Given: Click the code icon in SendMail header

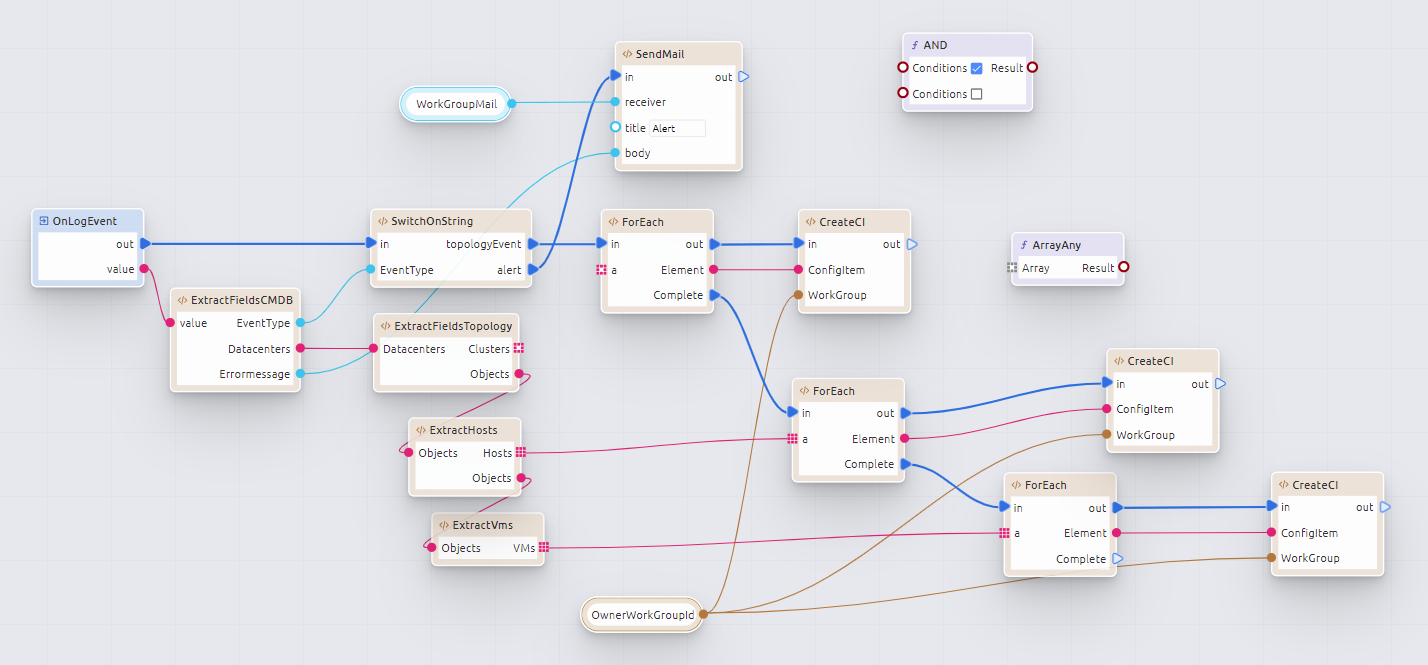Looking at the screenshot, I should pos(627,54).
